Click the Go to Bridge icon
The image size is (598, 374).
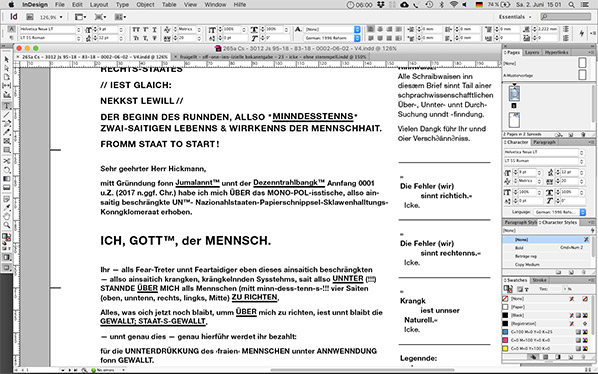point(30,17)
